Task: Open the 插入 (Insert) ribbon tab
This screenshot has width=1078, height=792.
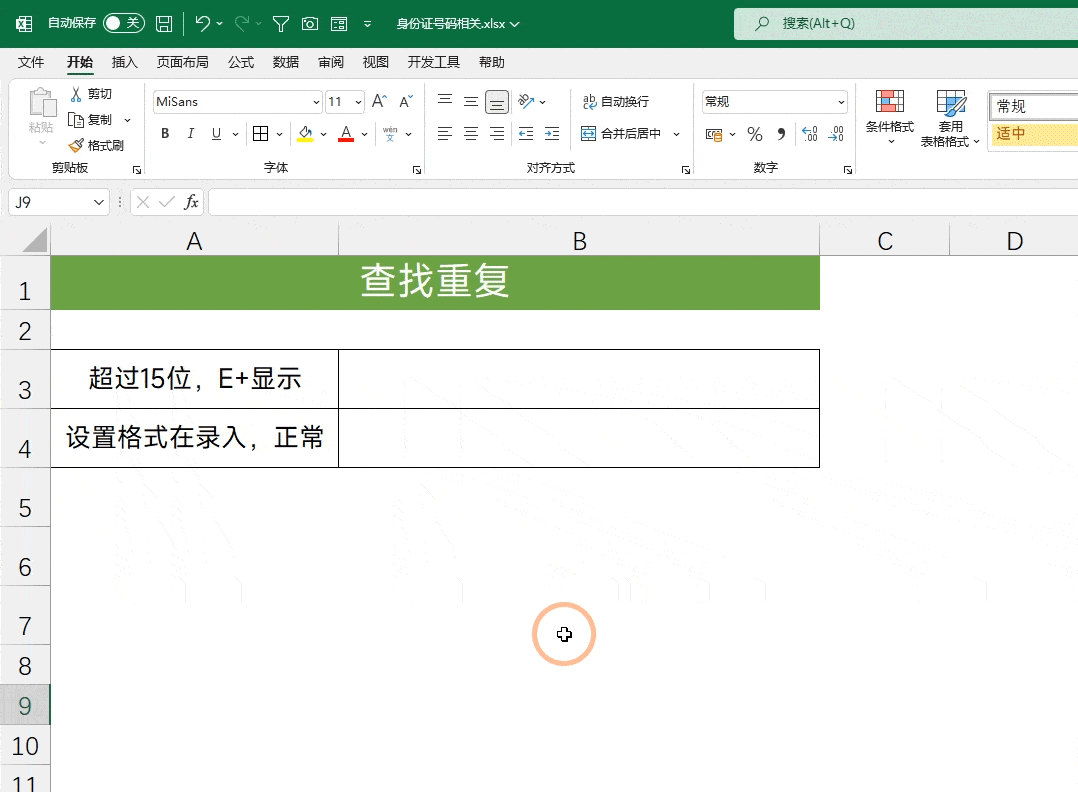Action: [125, 62]
